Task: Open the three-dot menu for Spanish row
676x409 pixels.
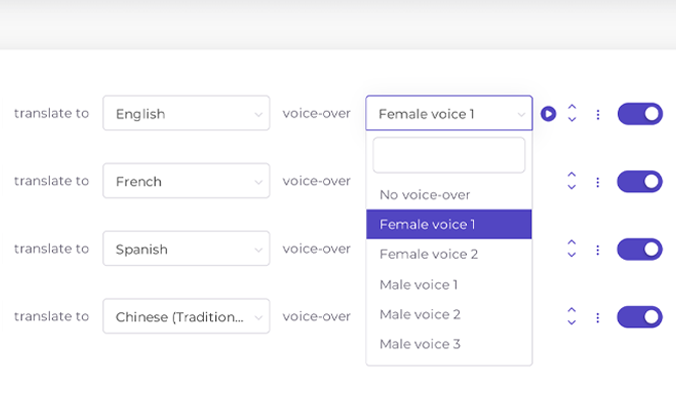Action: tap(597, 250)
